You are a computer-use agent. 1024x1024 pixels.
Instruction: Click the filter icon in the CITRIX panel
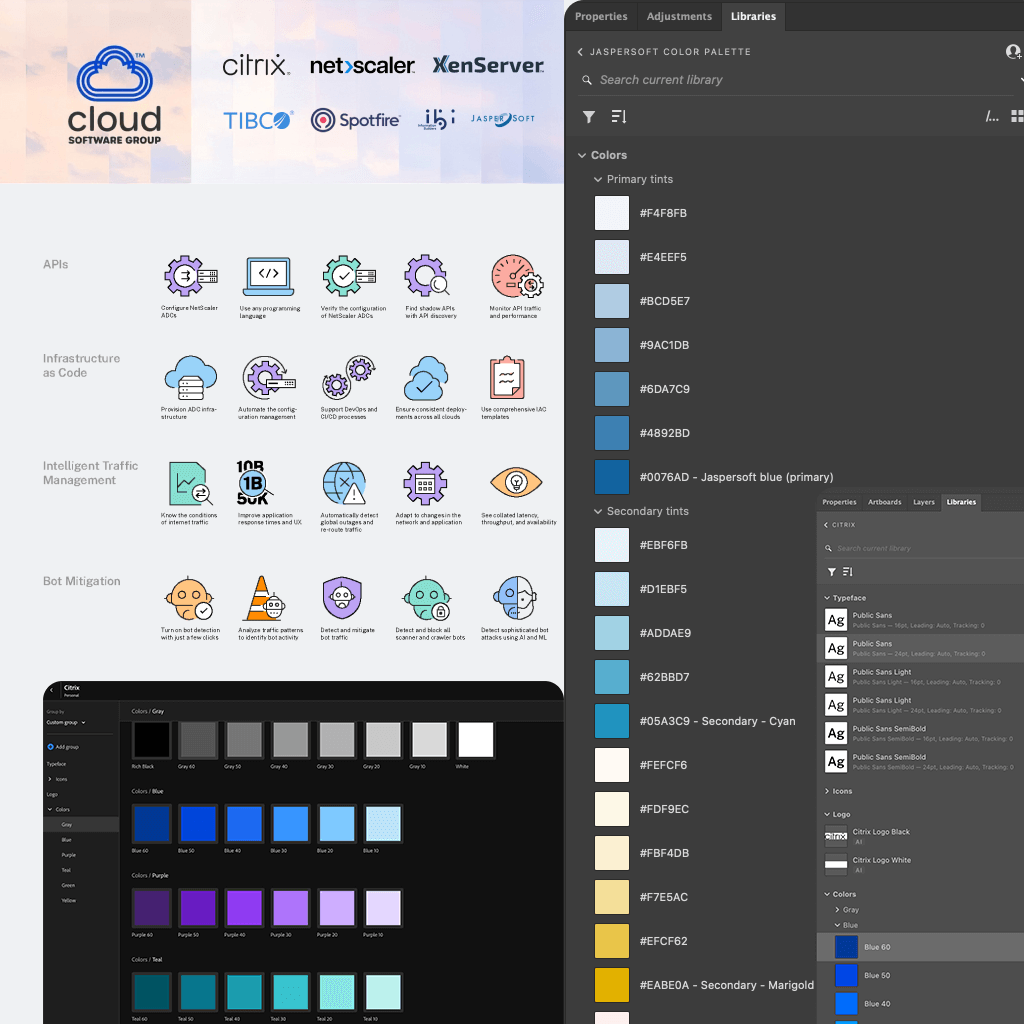click(x=831, y=572)
